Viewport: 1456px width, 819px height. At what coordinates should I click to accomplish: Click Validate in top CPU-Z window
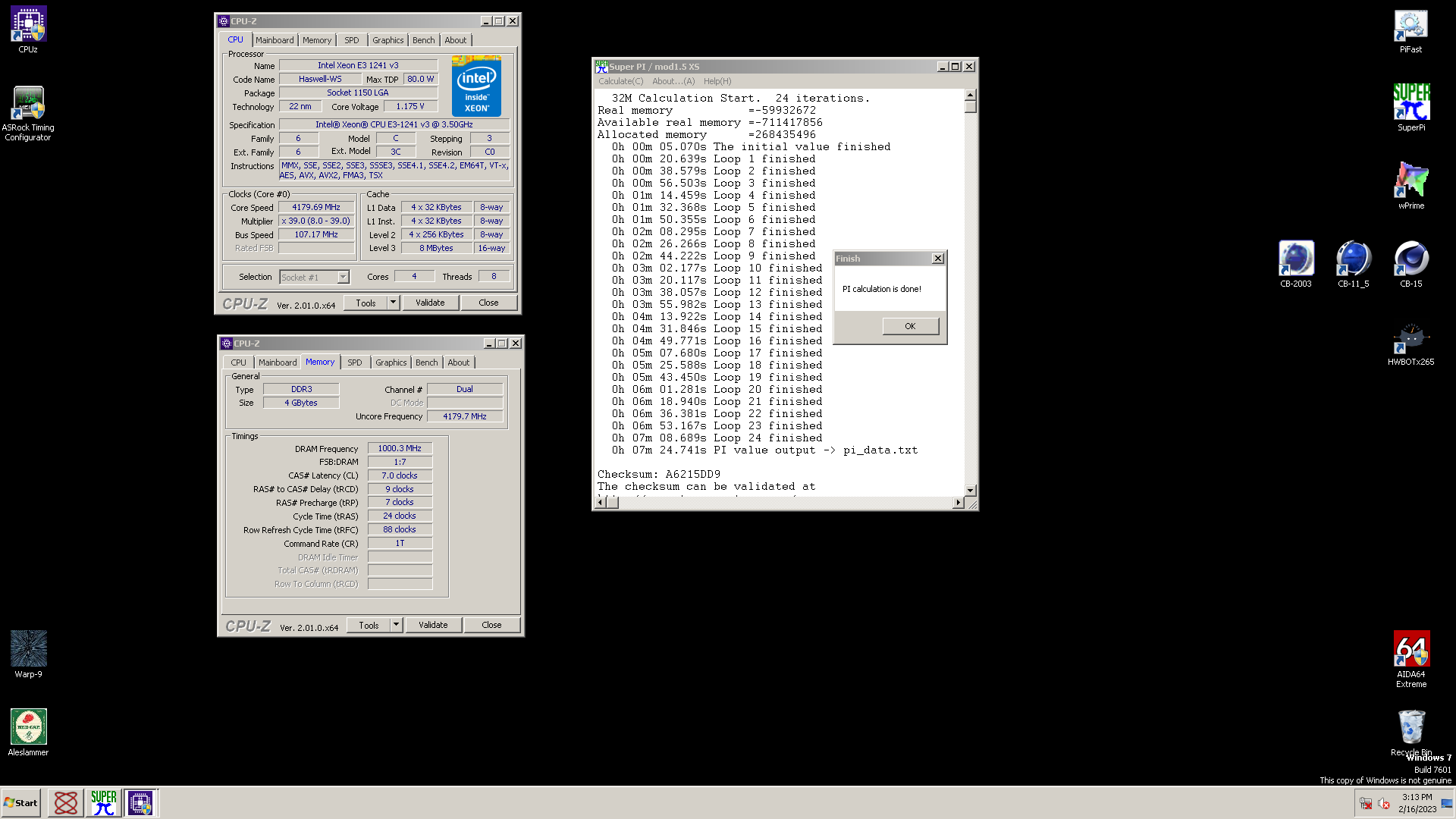pyautogui.click(x=430, y=303)
